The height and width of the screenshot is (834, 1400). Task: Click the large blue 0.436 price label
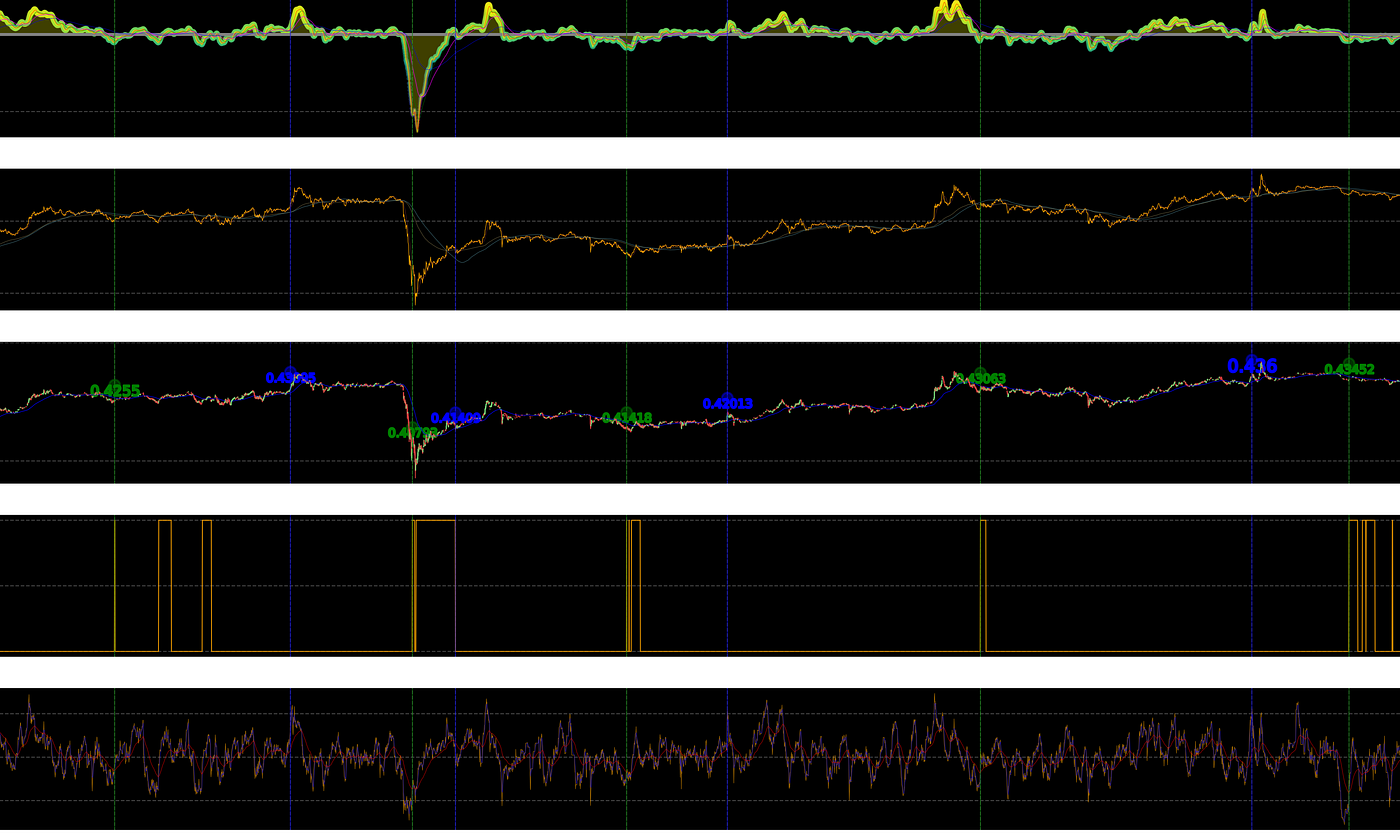coord(1252,366)
